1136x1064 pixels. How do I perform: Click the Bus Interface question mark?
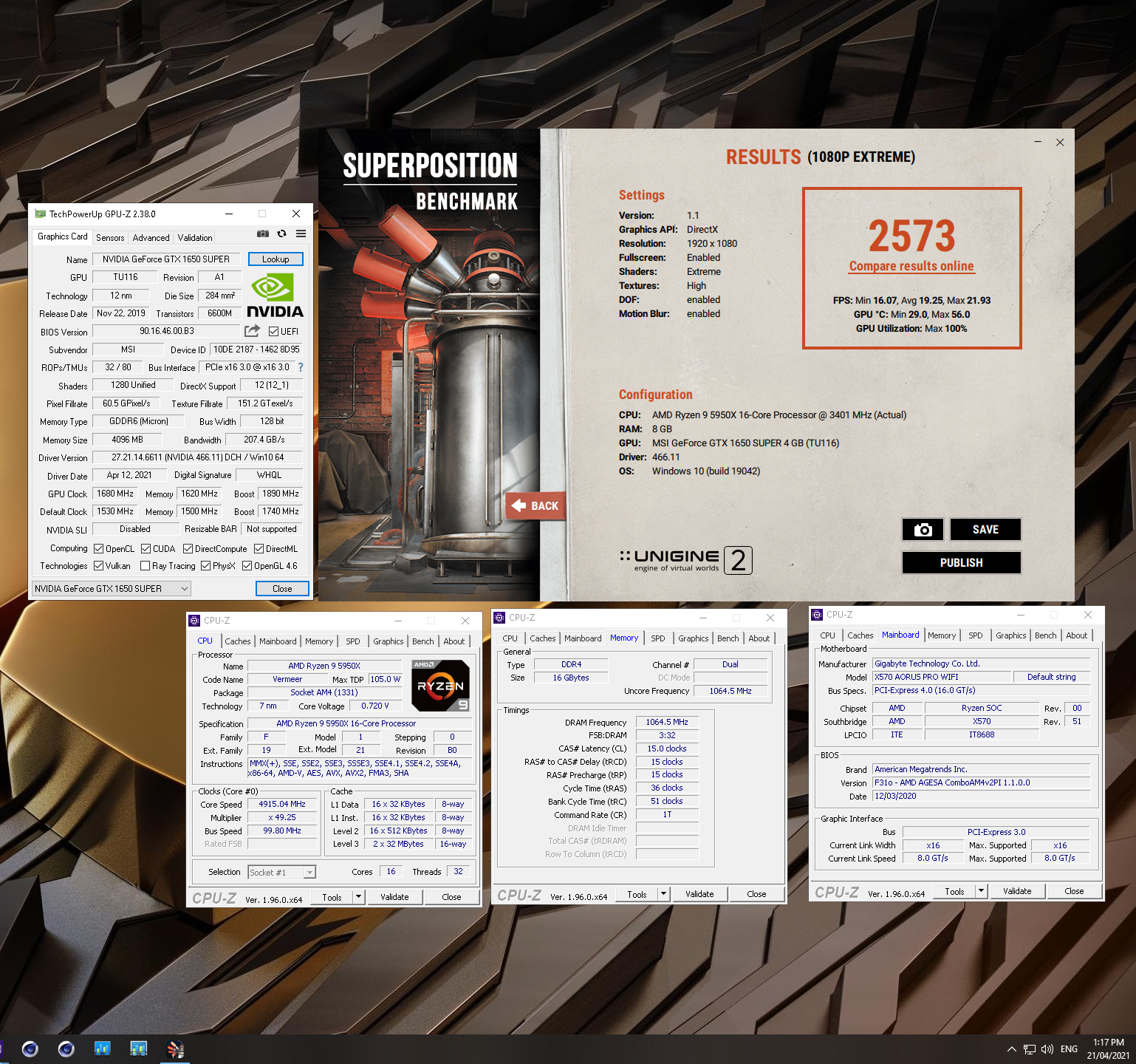[x=301, y=367]
